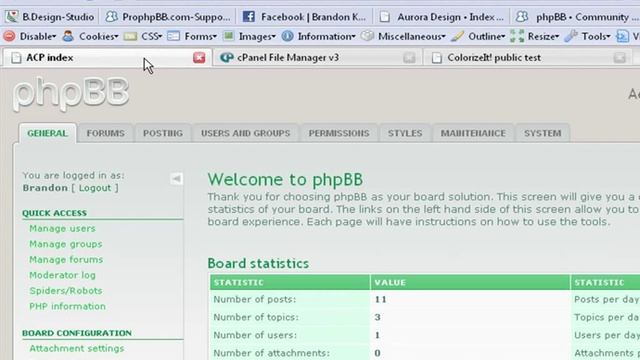Open Manage users quick link
This screenshot has height=360, width=640.
pyautogui.click(x=62, y=228)
